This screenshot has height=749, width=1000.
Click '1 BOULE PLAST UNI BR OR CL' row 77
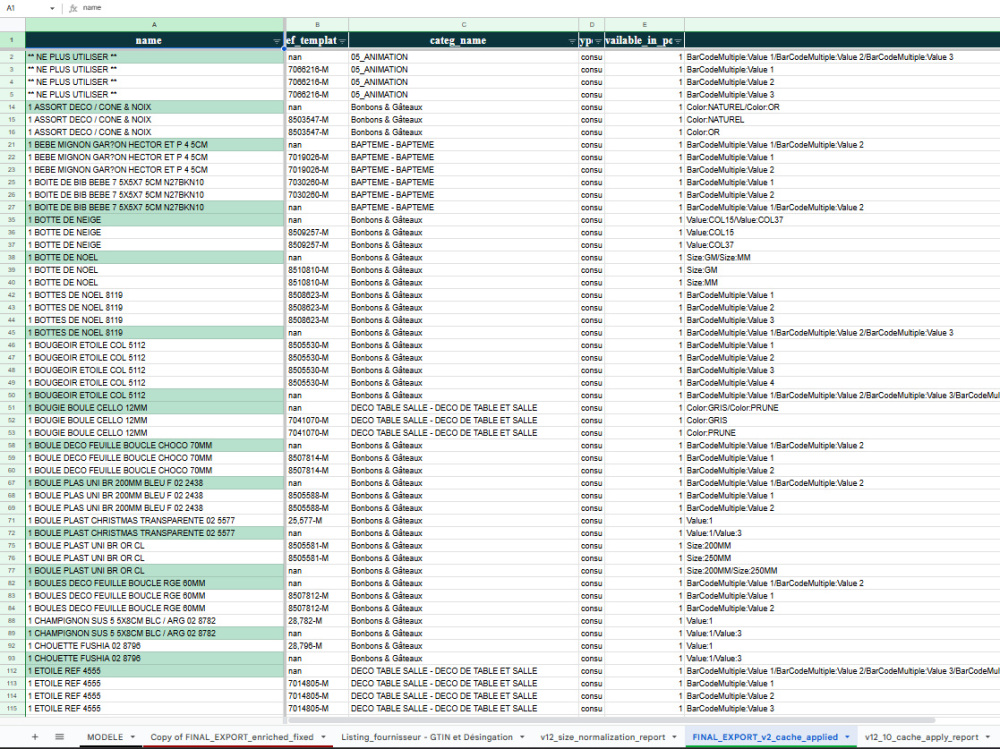tap(154, 571)
